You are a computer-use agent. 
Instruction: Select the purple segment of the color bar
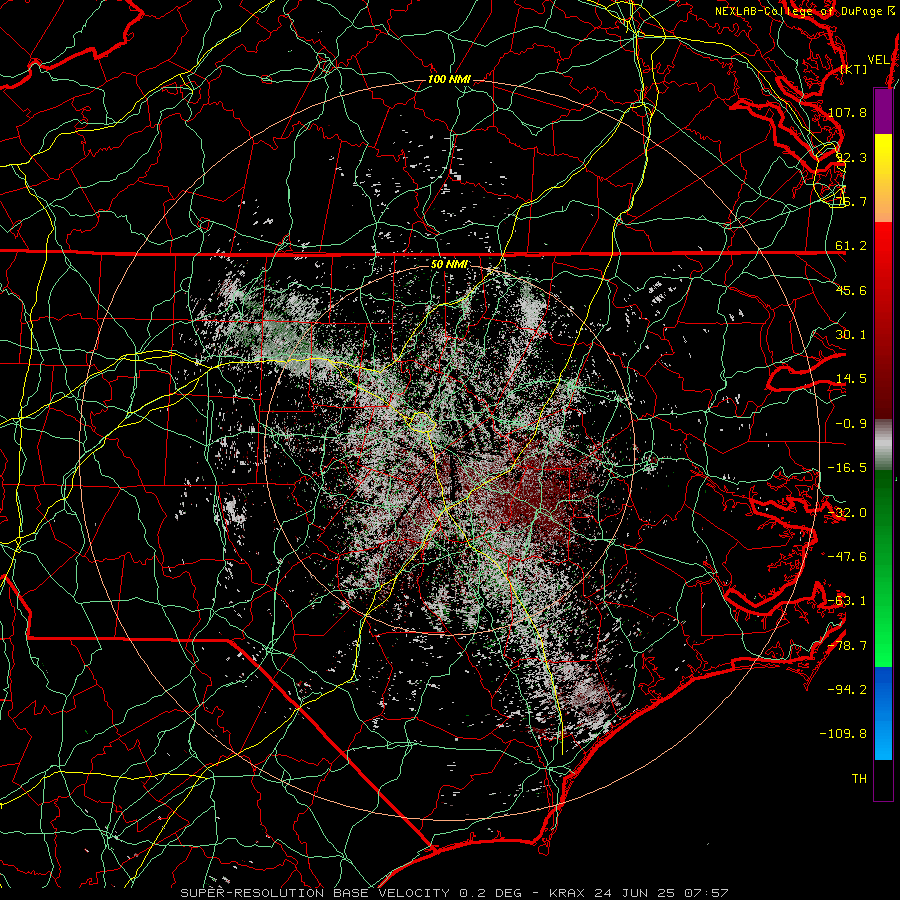[883, 111]
